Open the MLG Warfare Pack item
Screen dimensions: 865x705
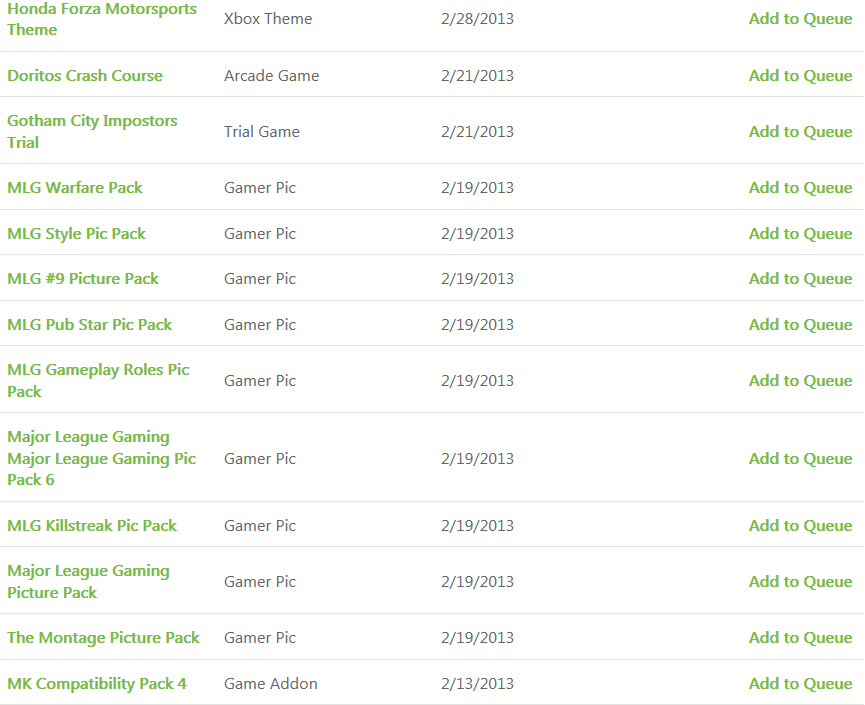pos(74,188)
